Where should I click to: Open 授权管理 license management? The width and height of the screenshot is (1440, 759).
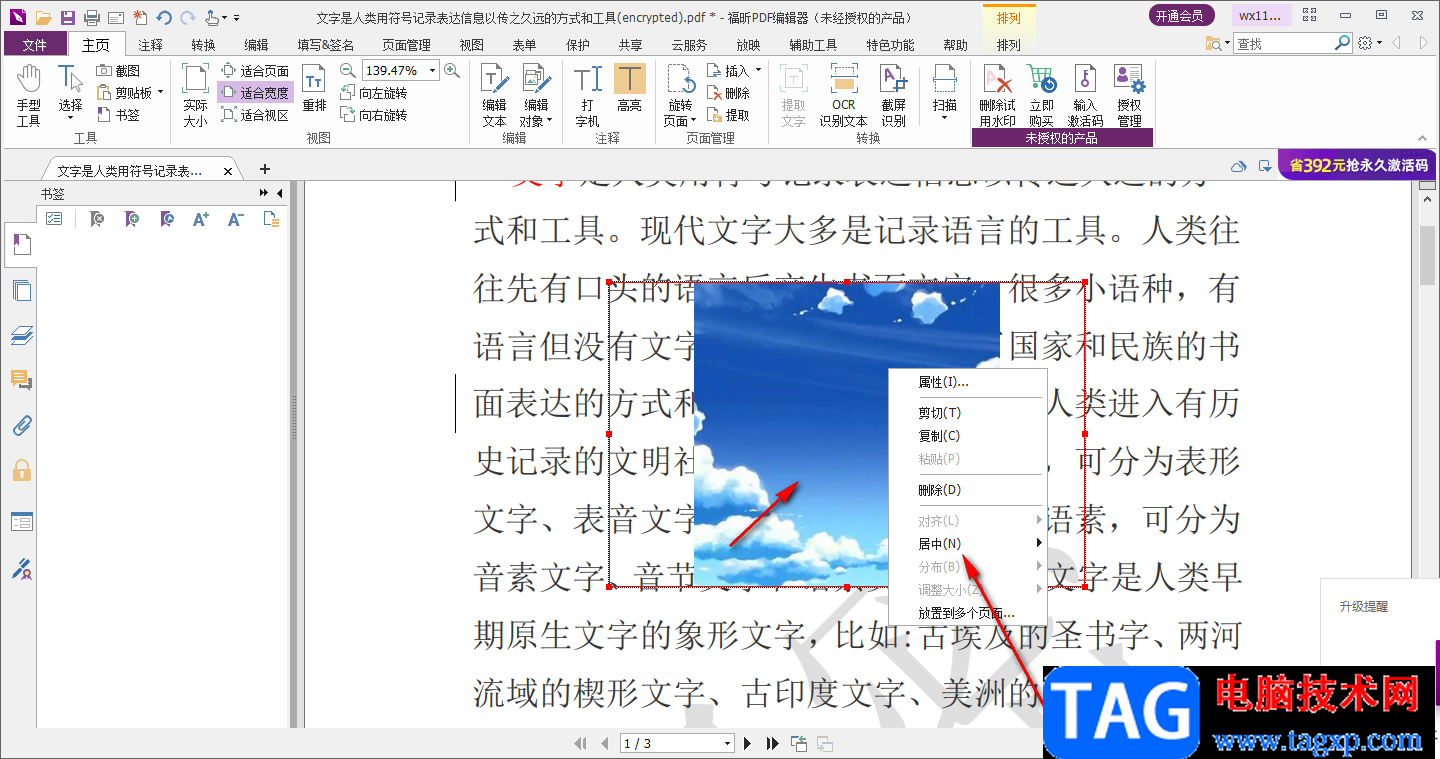coord(1129,96)
